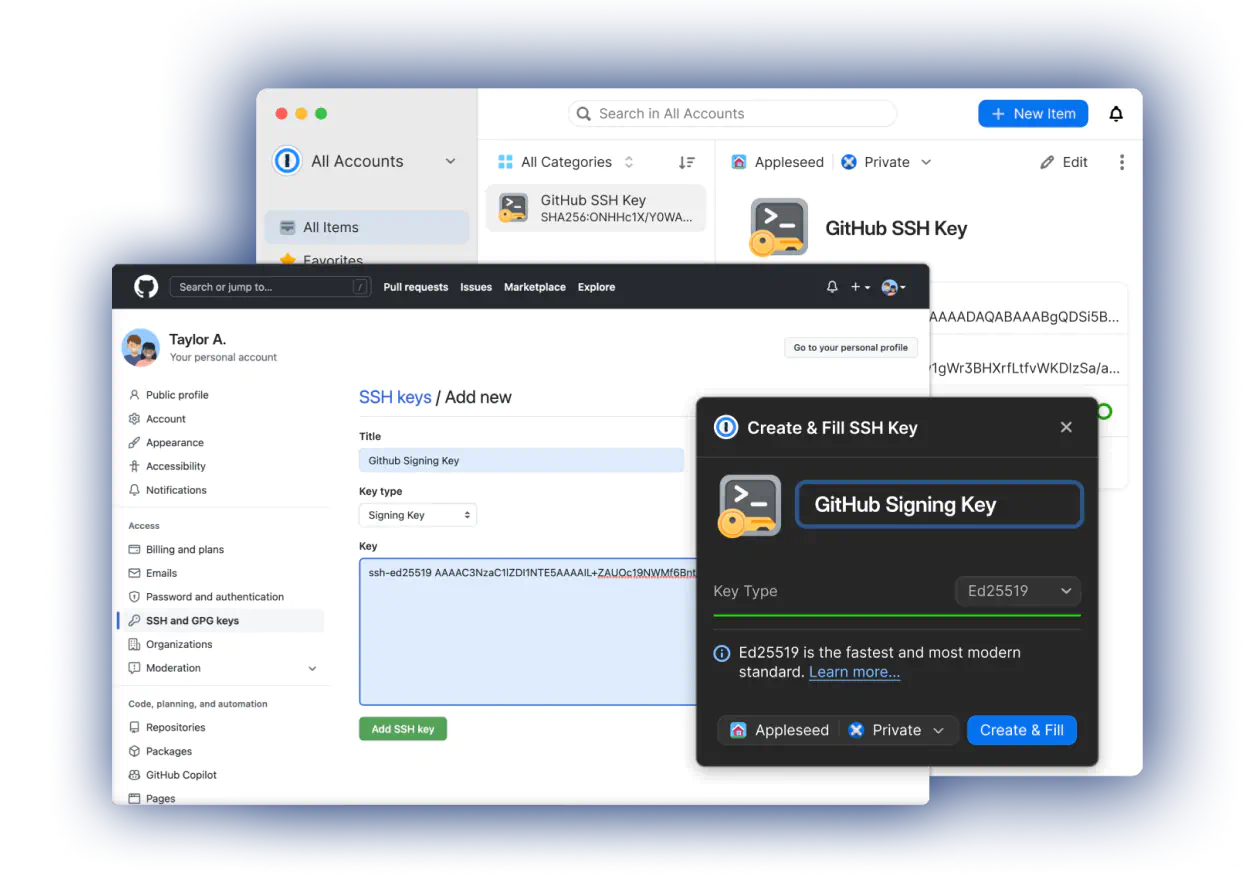1256x892 pixels.
Task: Select the GitHub SSH Key list item
Action: click(x=596, y=208)
